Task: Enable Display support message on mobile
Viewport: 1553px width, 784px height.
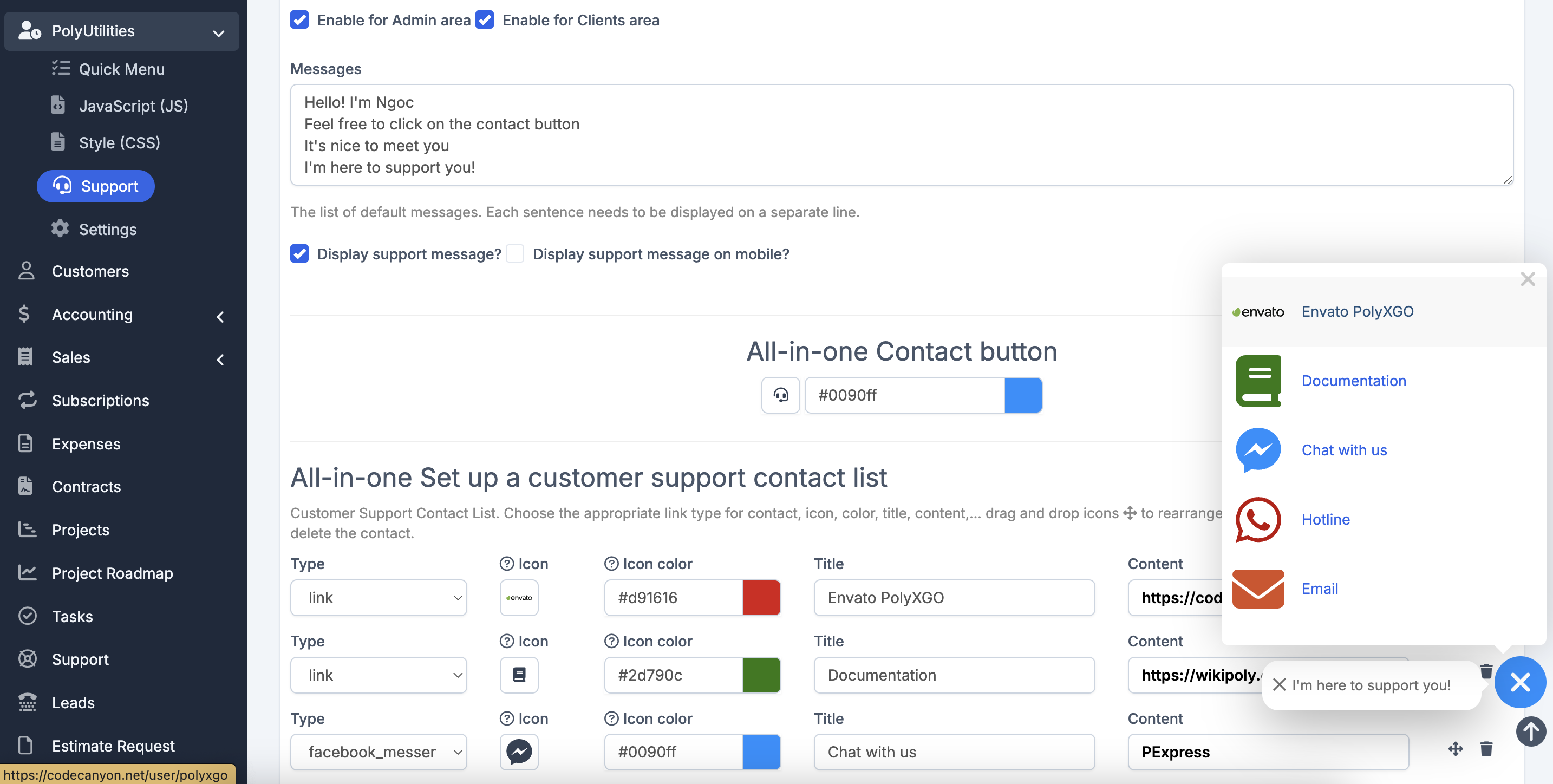Action: coord(515,254)
